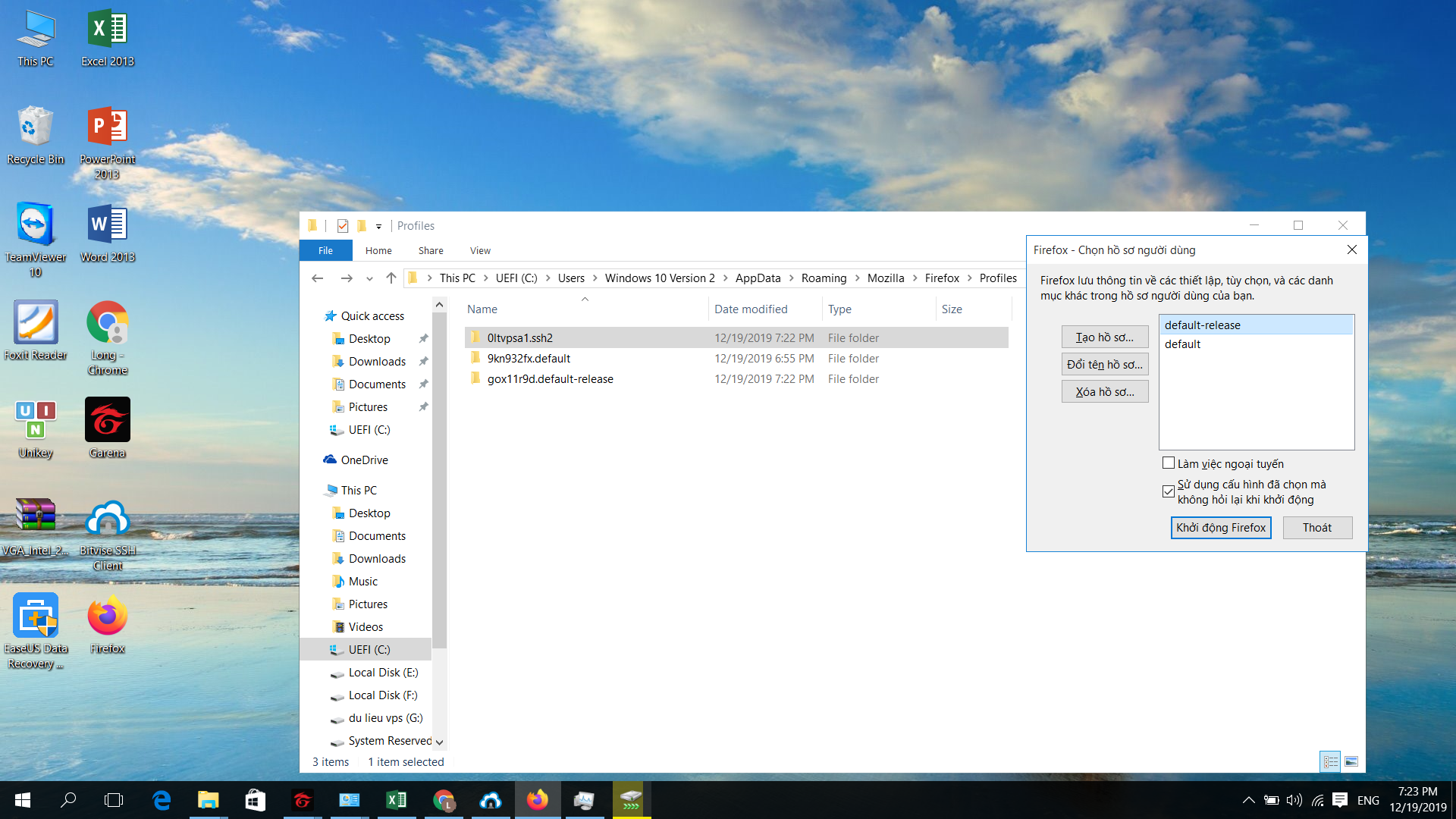The height and width of the screenshot is (819, 1456).
Task: Open the Share ribbon tab
Action: click(x=431, y=250)
